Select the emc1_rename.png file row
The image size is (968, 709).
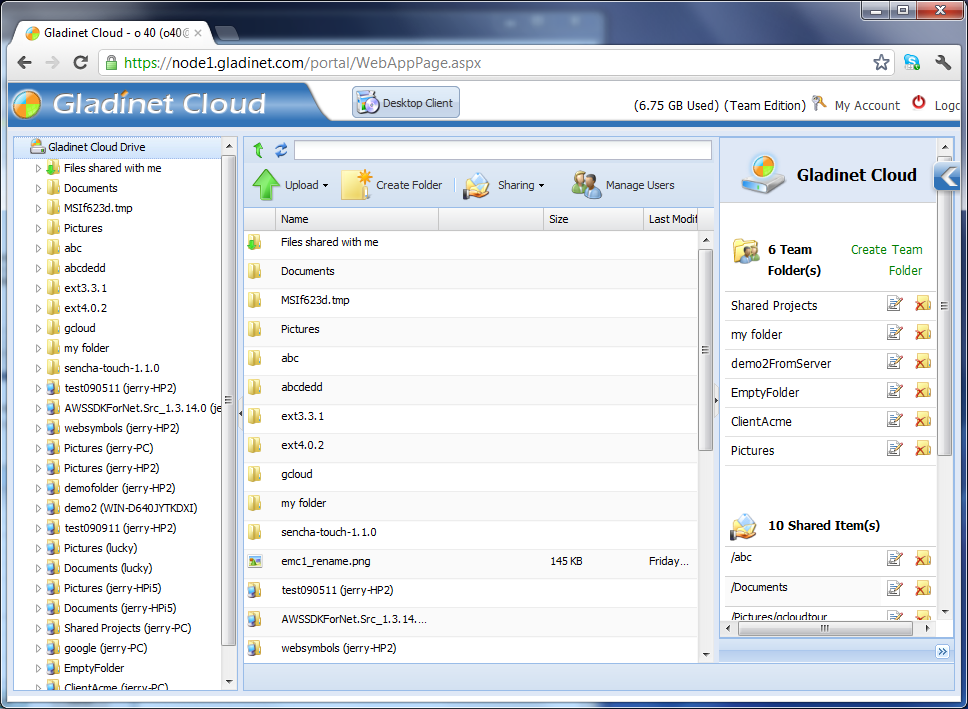point(470,561)
